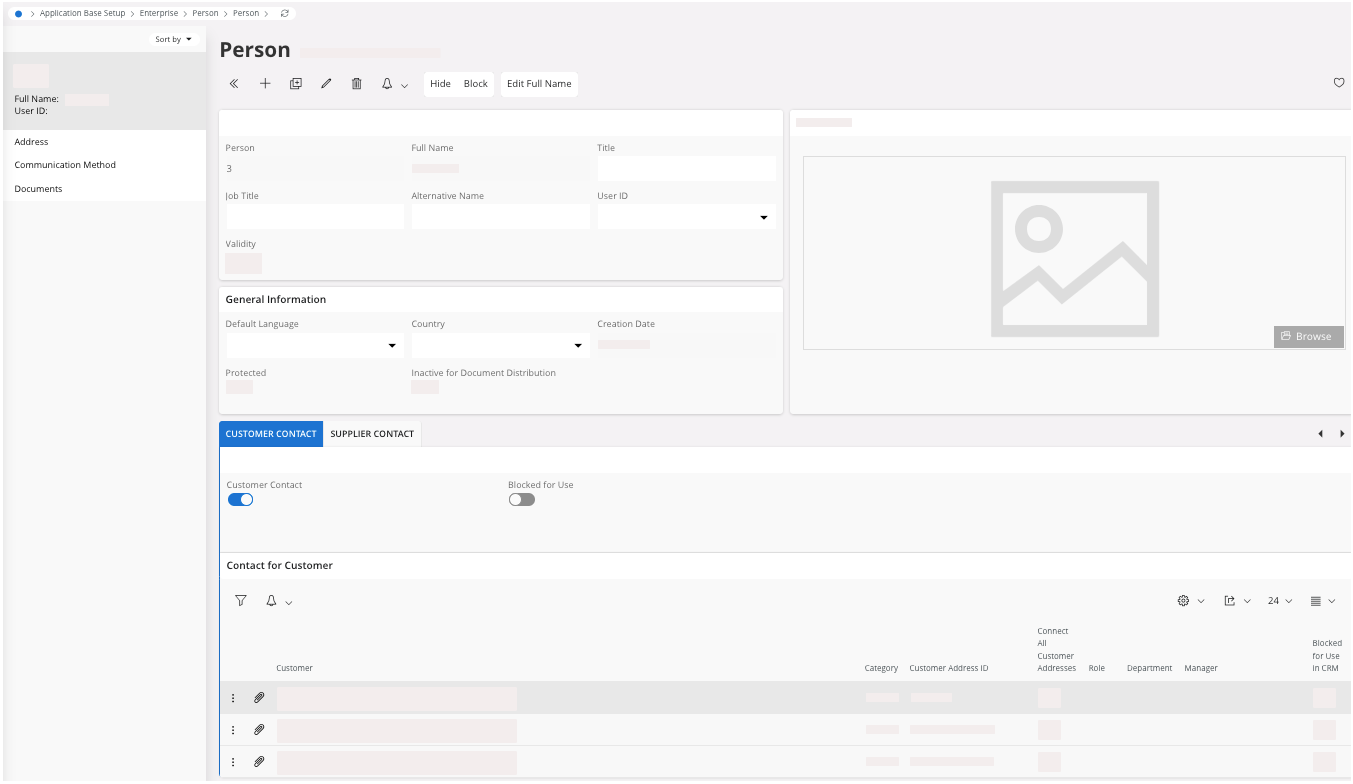Turn off the Customer Contact toggle
Image resolution: width=1353 pixels, height=784 pixels.
point(240,500)
